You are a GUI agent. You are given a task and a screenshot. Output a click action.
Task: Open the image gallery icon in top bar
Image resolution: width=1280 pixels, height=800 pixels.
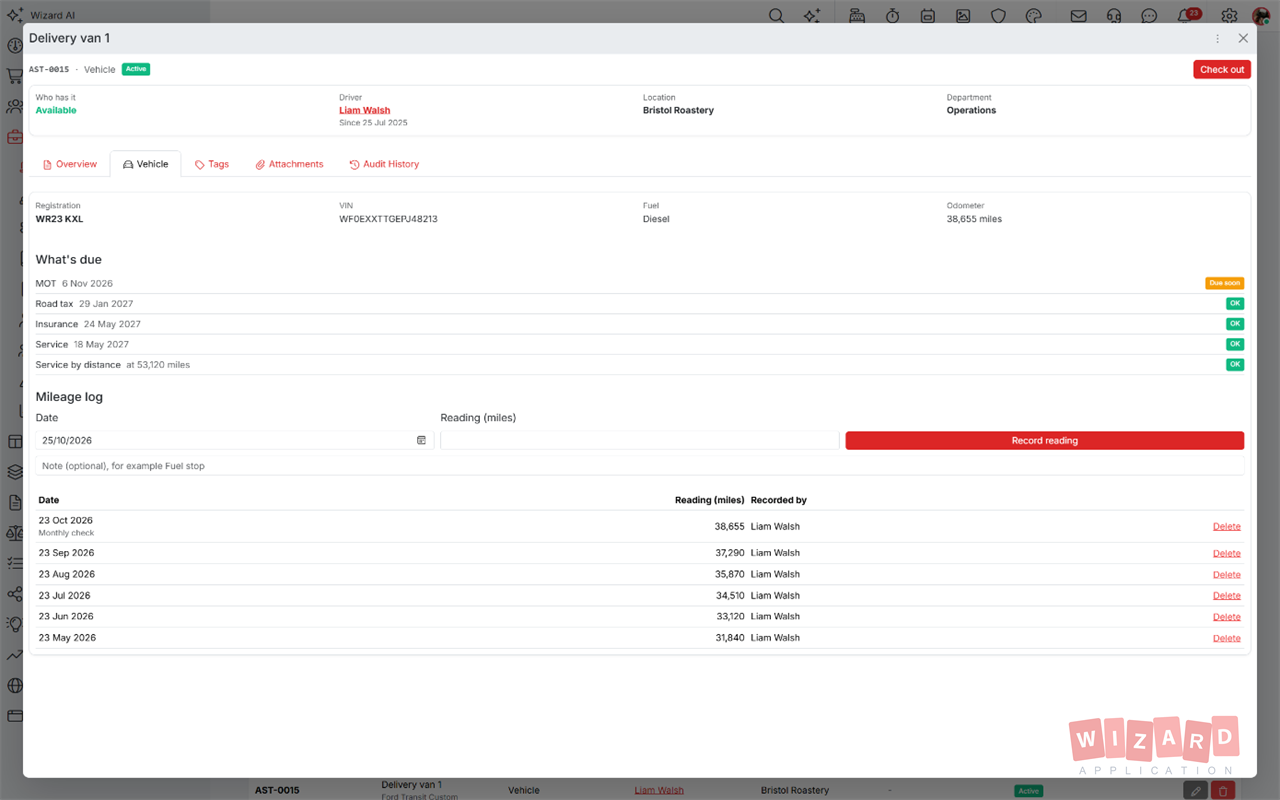[963, 15]
